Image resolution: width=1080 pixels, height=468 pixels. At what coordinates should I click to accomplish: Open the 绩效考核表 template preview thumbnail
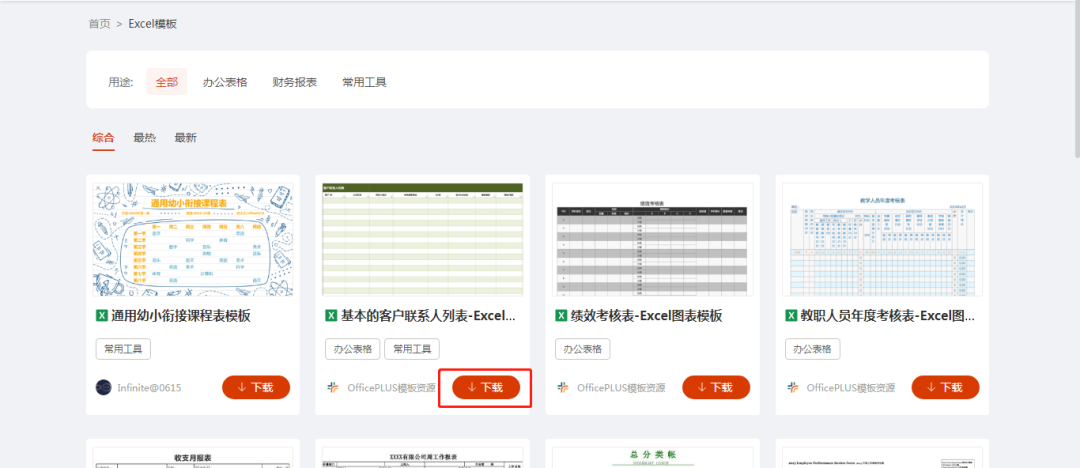[x=652, y=239]
